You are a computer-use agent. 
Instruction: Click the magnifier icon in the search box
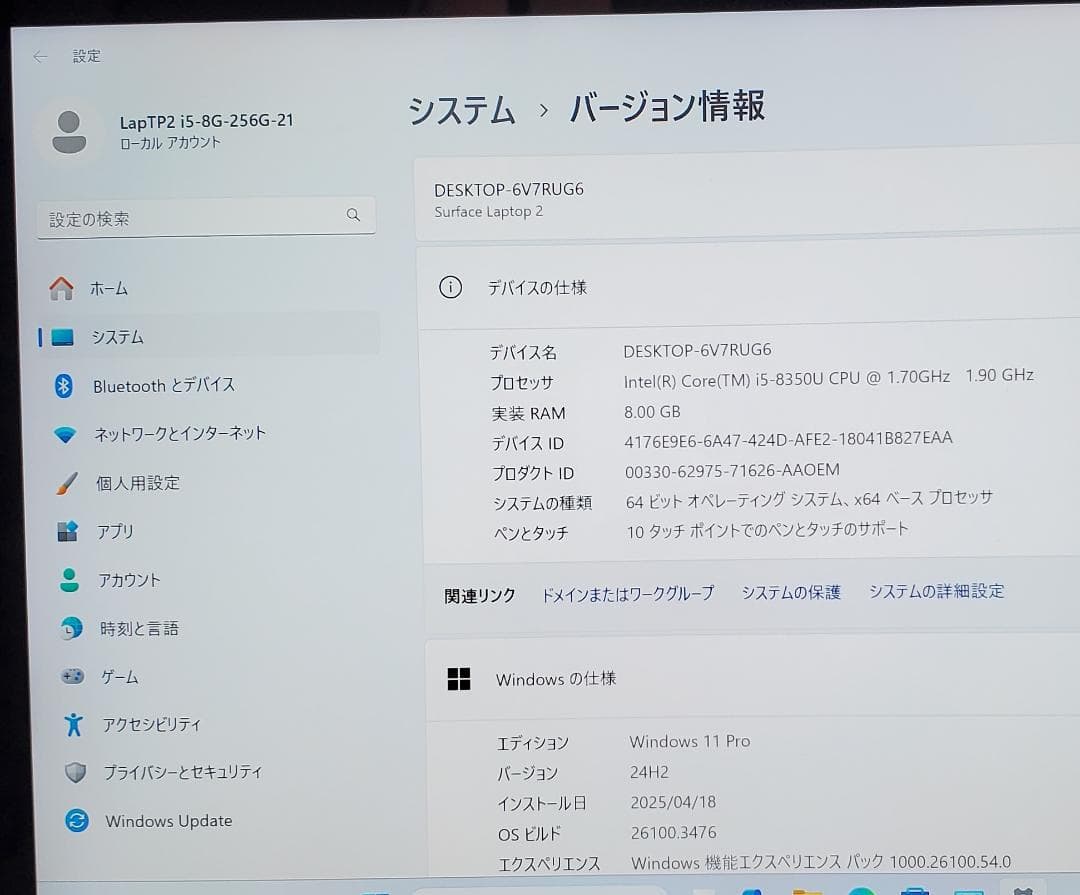pyautogui.click(x=353, y=214)
